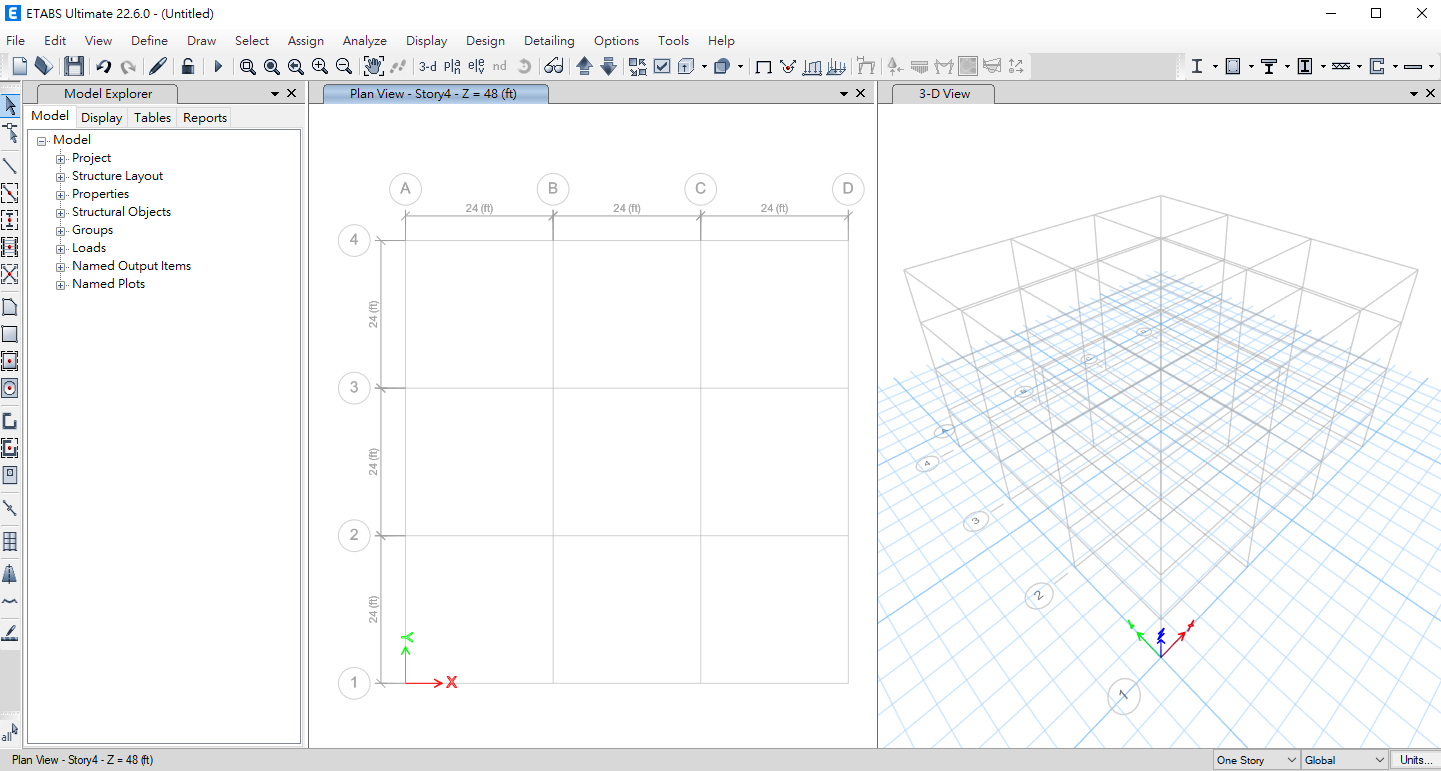This screenshot has width=1441, height=771.
Task: Click the 'all' select all button
Action: (10, 733)
